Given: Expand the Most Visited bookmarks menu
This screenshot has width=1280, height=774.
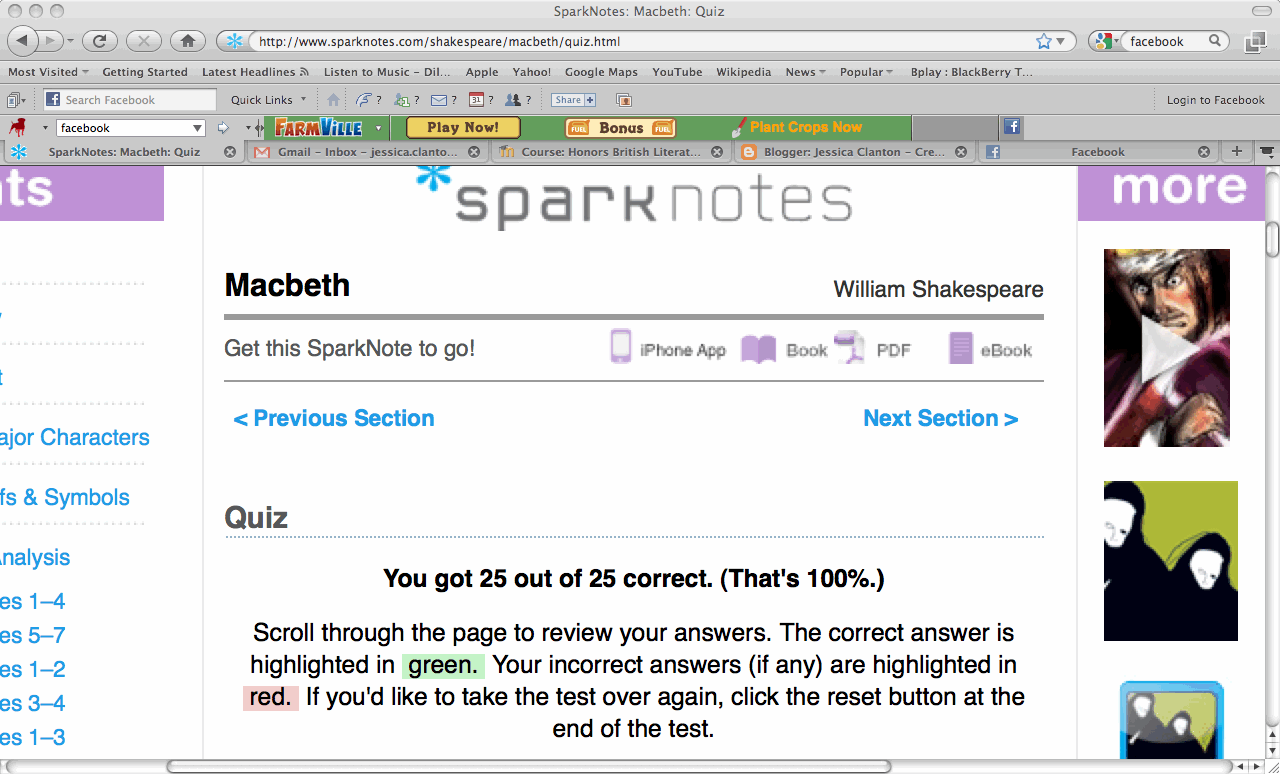Looking at the screenshot, I should tap(48, 72).
